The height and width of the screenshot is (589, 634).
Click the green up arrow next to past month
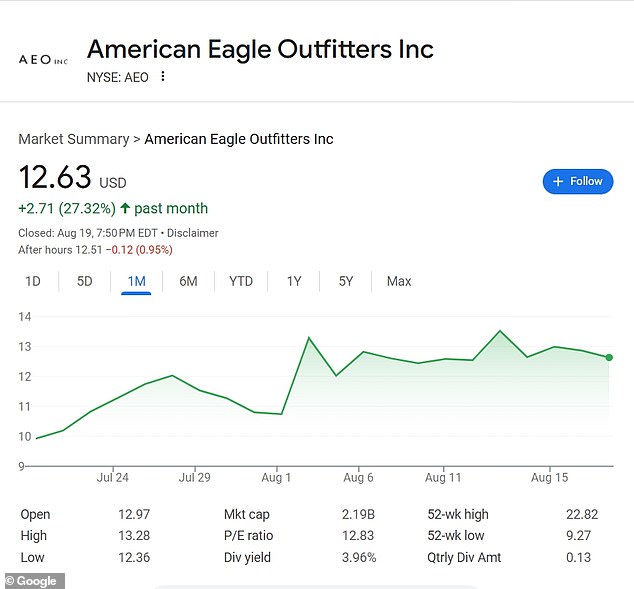pos(125,208)
